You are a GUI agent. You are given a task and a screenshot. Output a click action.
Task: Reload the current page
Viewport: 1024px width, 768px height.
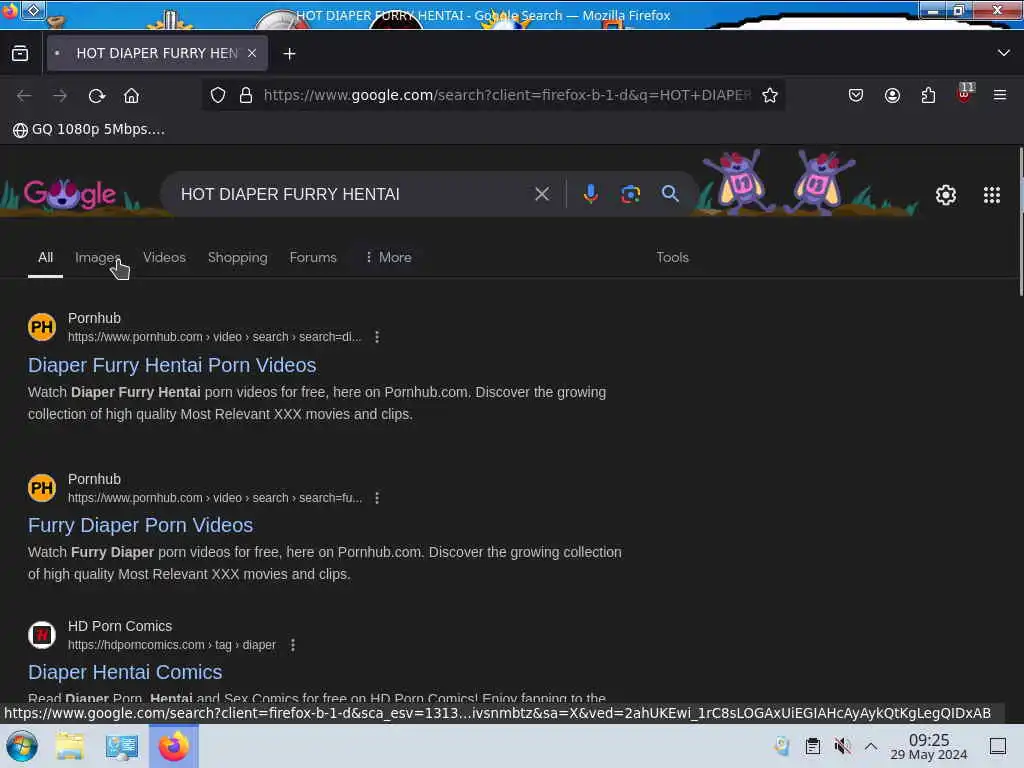[97, 96]
